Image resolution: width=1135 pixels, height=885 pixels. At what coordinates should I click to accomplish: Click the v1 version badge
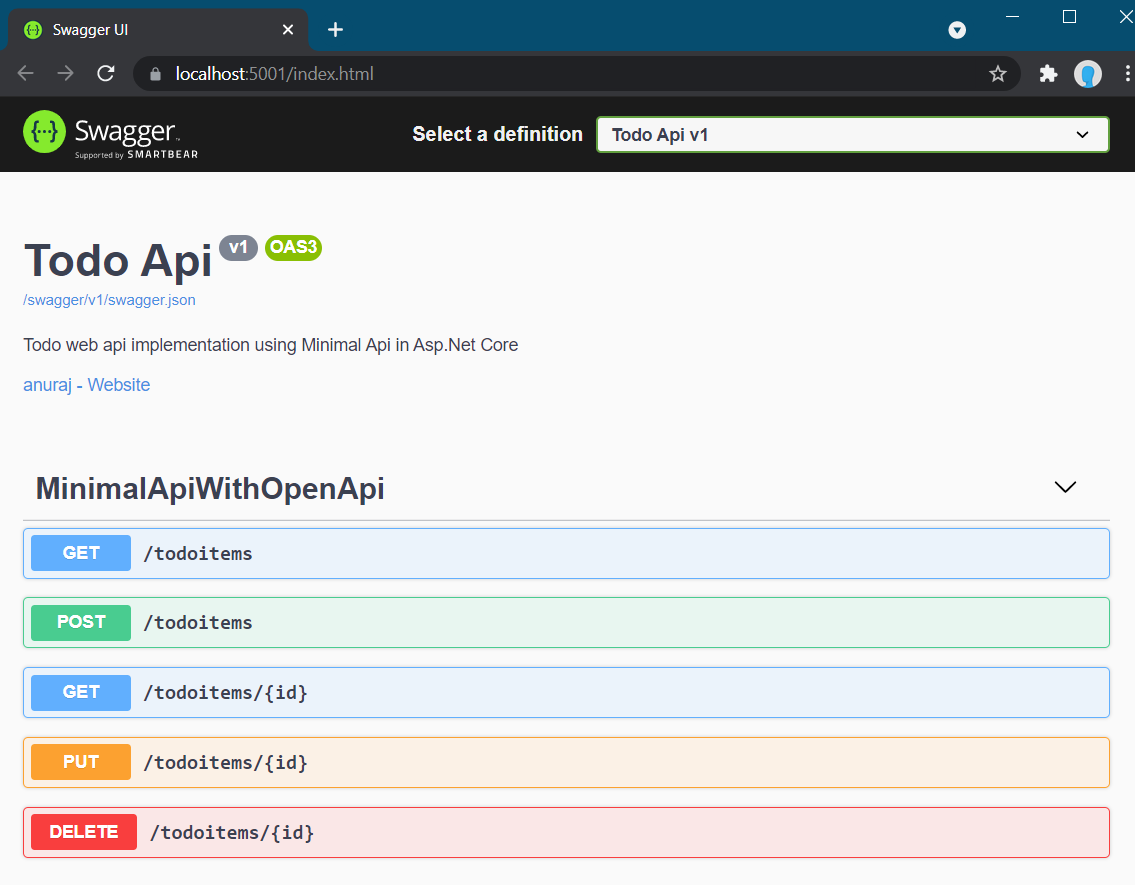point(238,247)
